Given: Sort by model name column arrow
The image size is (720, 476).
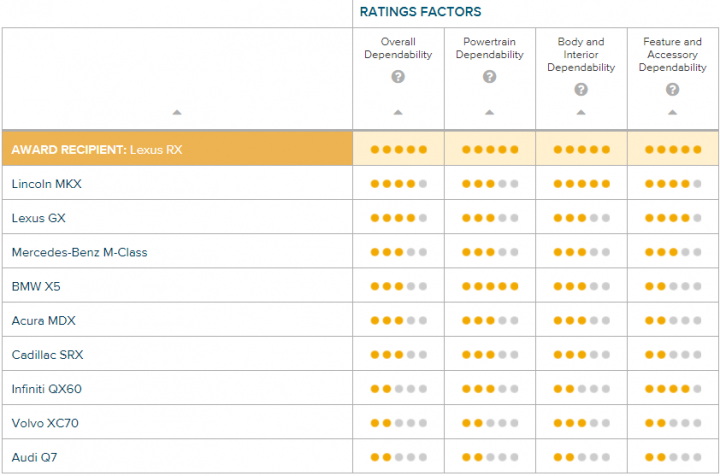Looking at the screenshot, I should pos(177,112).
